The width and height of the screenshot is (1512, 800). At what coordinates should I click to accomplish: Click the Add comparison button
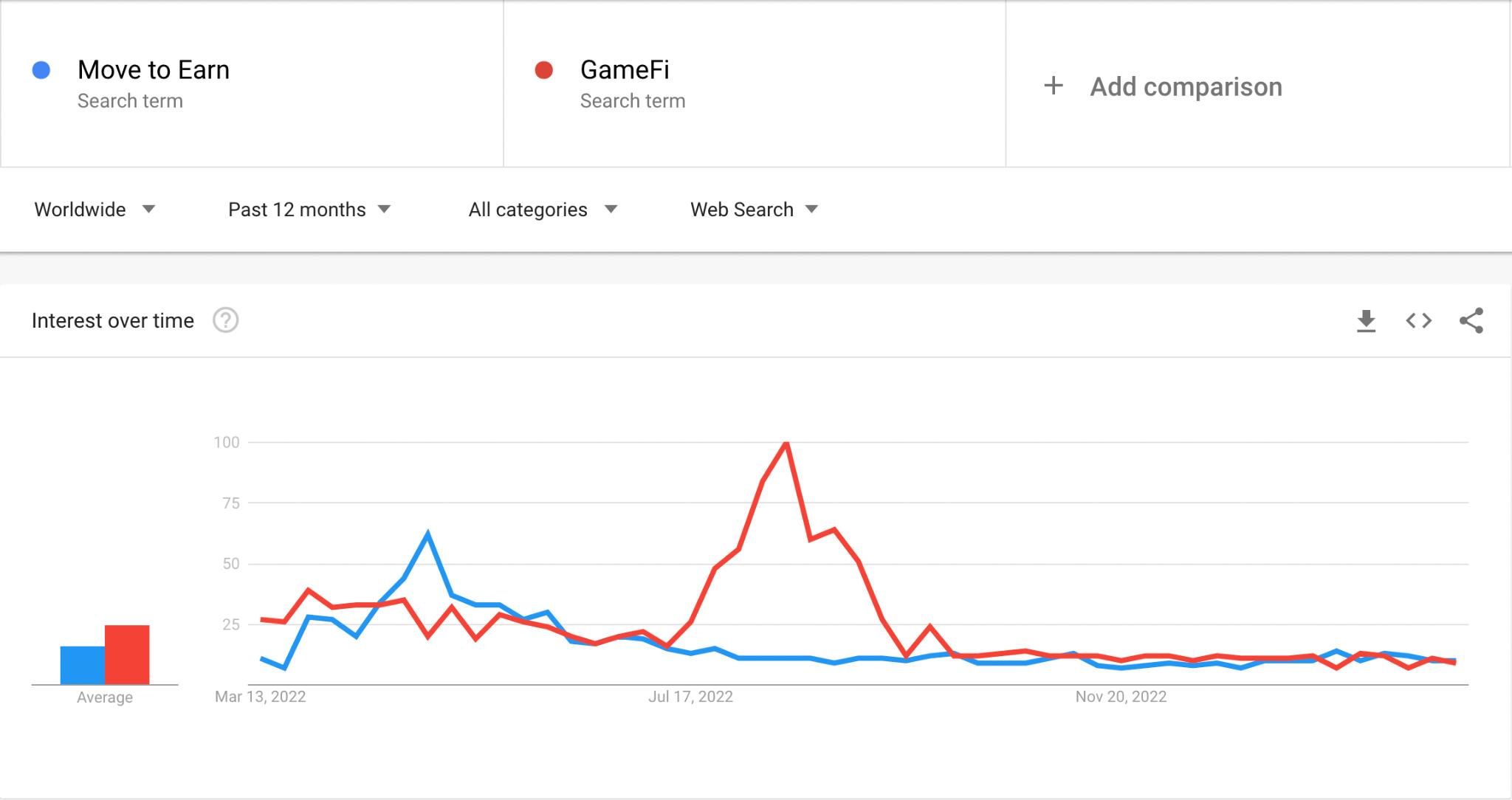click(1186, 87)
